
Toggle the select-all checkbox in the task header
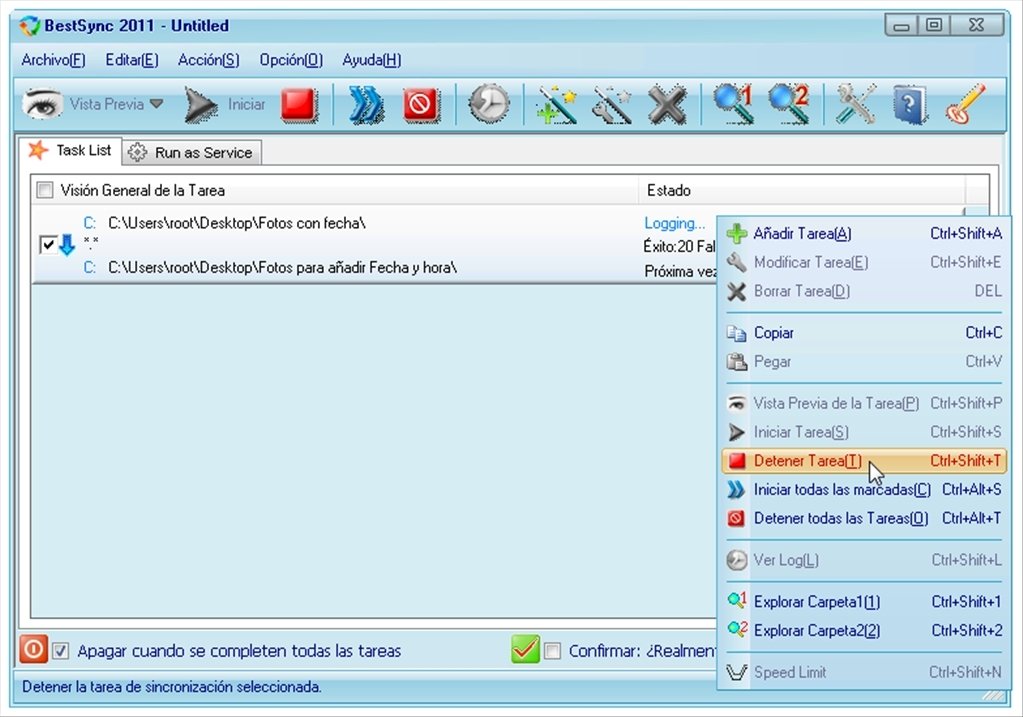45,190
